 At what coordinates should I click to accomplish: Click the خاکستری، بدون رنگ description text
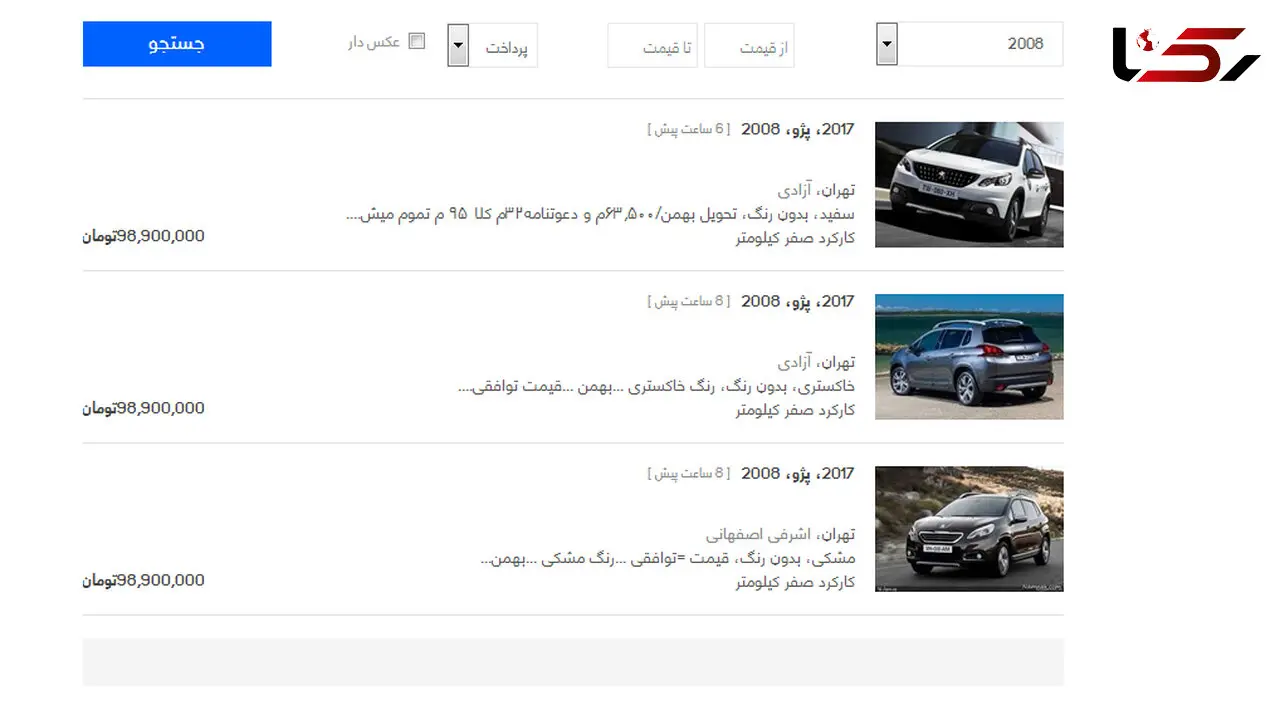[x=657, y=386]
